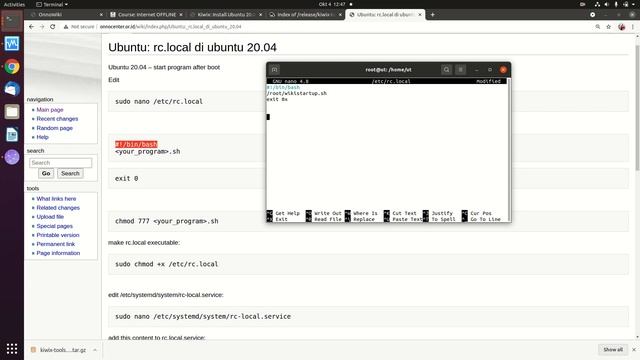
Task: Open the Random page link
Action: click(54, 128)
